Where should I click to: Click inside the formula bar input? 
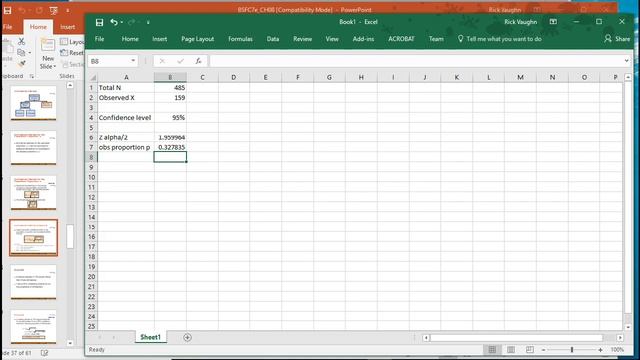pyautogui.click(x=416, y=61)
